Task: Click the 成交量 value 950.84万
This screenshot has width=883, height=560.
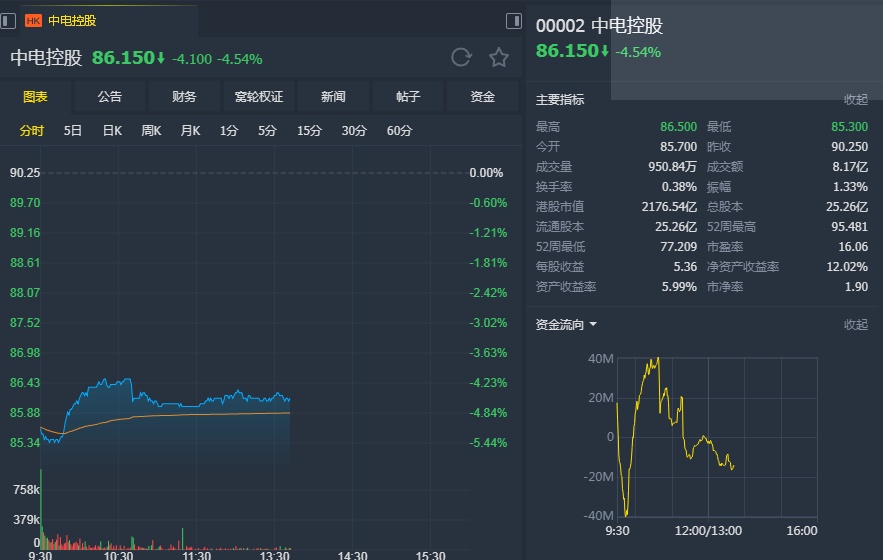Action: tap(672, 167)
